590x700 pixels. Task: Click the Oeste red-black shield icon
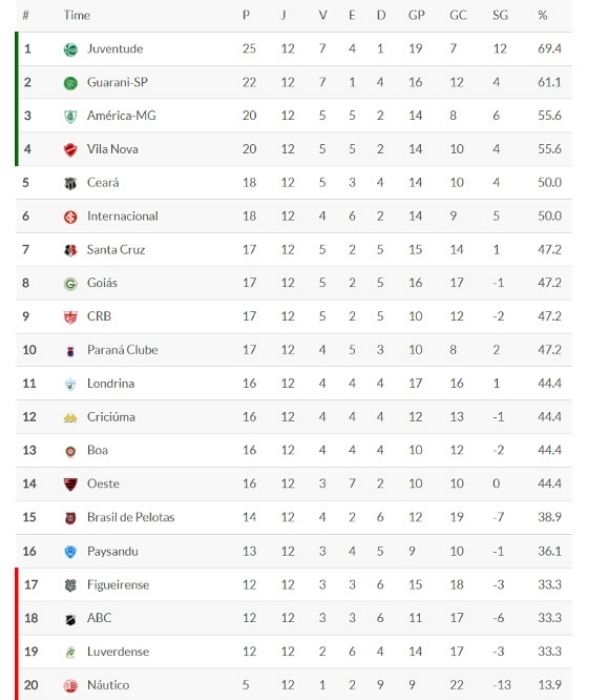[71, 484]
